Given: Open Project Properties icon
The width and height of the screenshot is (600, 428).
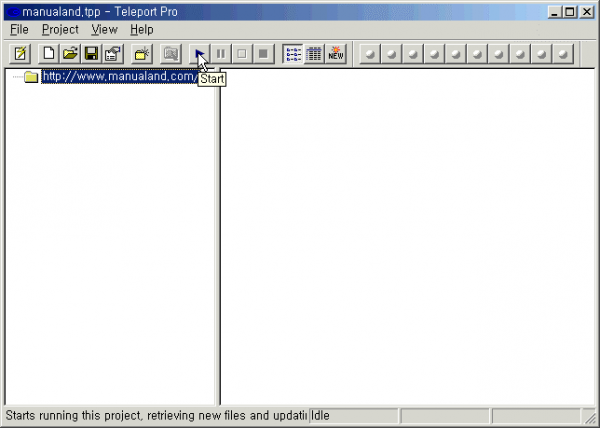Looking at the screenshot, I should [113, 54].
